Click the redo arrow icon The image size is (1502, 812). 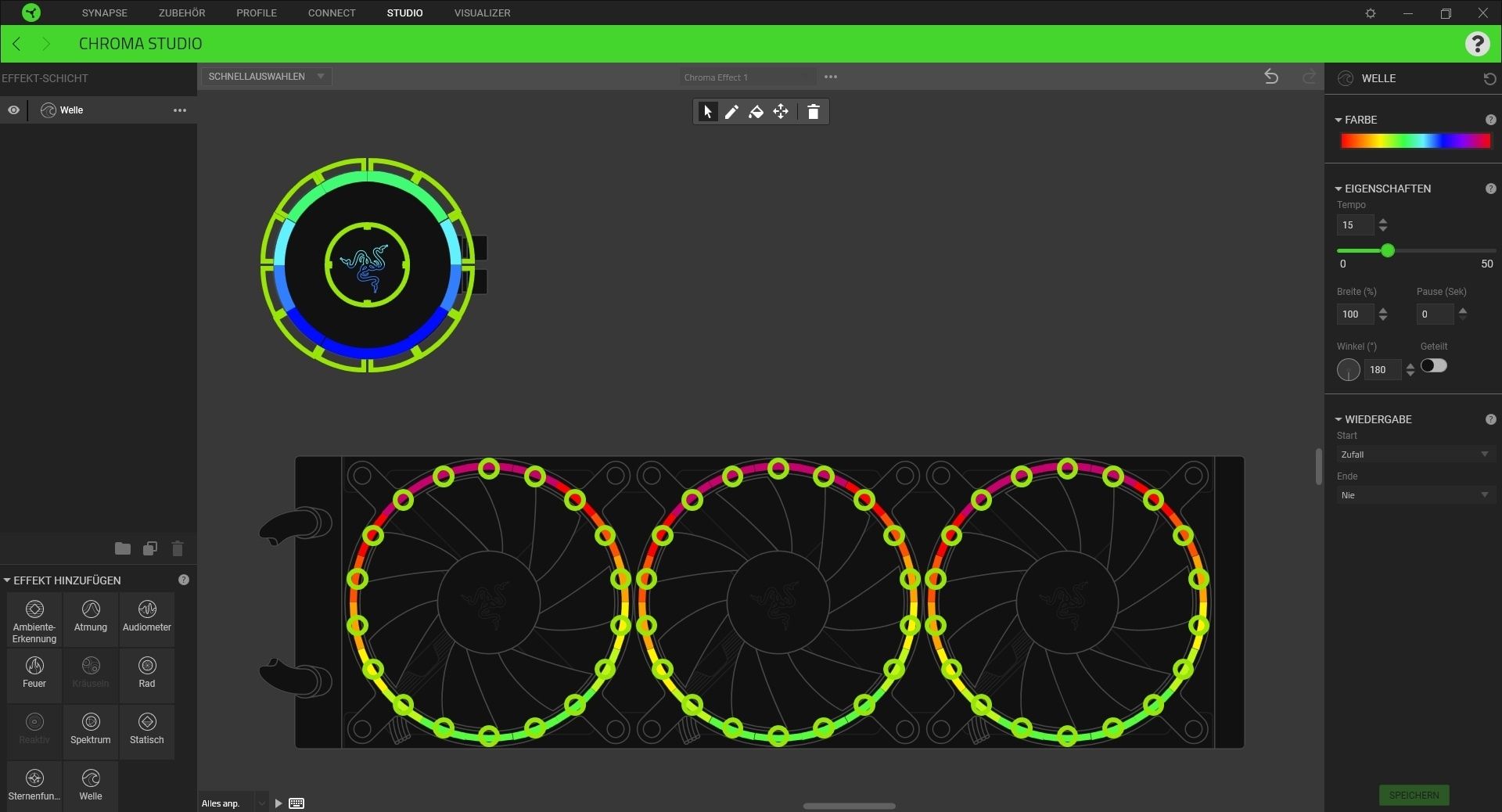pyautogui.click(x=1309, y=77)
